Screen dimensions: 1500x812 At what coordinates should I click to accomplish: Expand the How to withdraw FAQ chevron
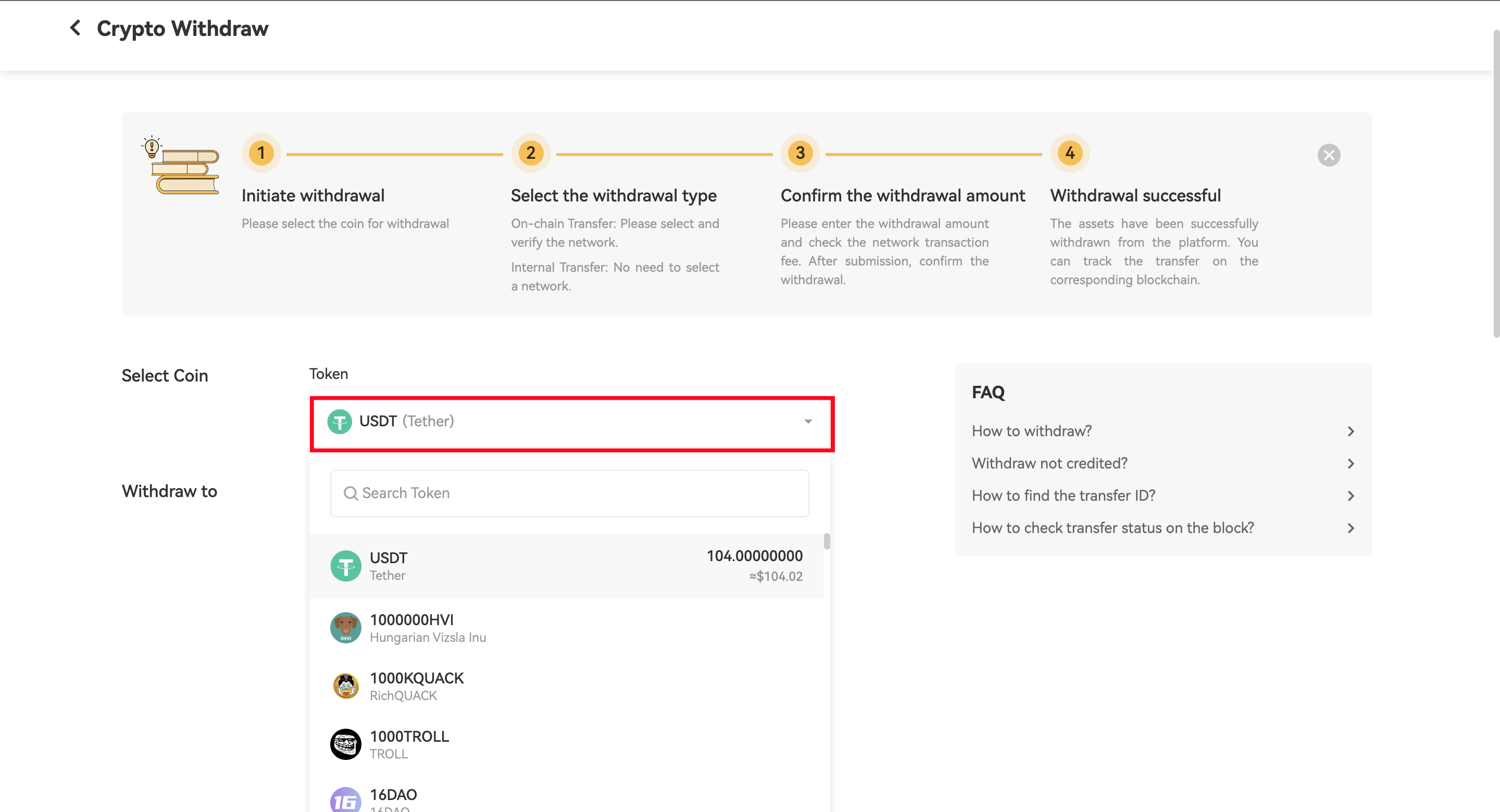(1351, 432)
